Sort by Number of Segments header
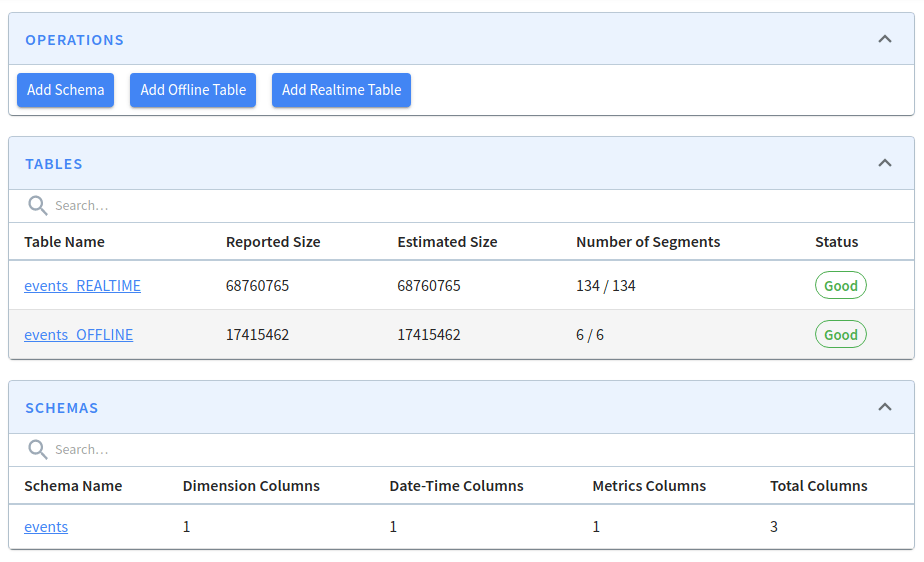The width and height of the screenshot is (924, 562). click(648, 242)
